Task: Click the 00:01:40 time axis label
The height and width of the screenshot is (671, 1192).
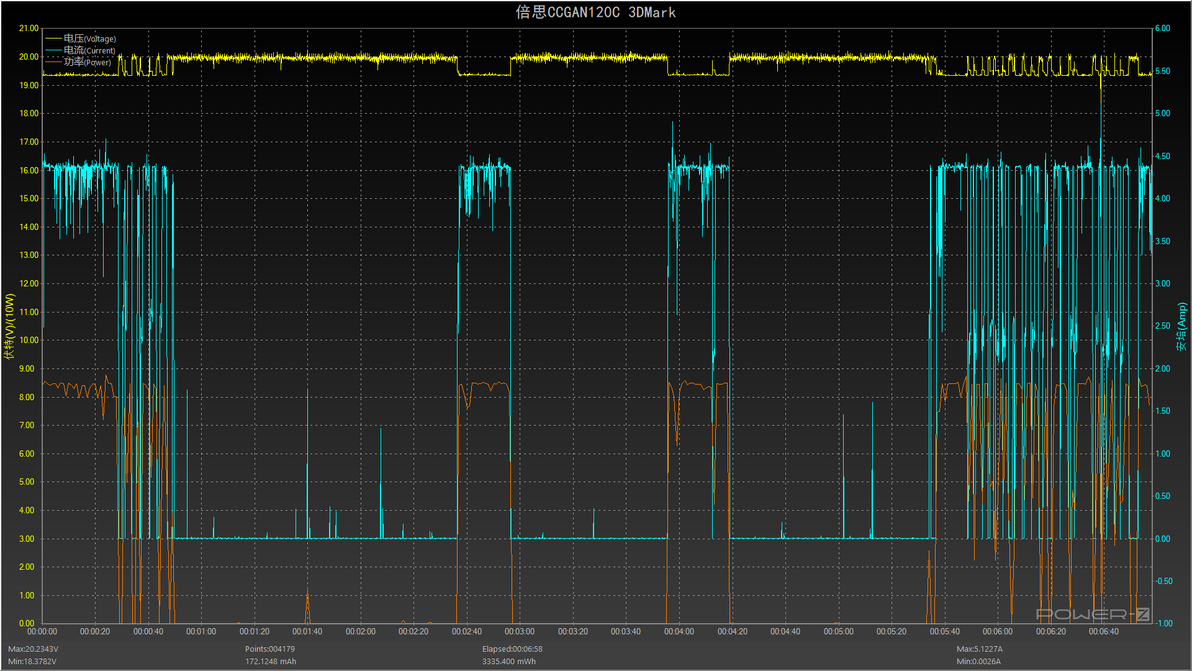Action: click(307, 631)
